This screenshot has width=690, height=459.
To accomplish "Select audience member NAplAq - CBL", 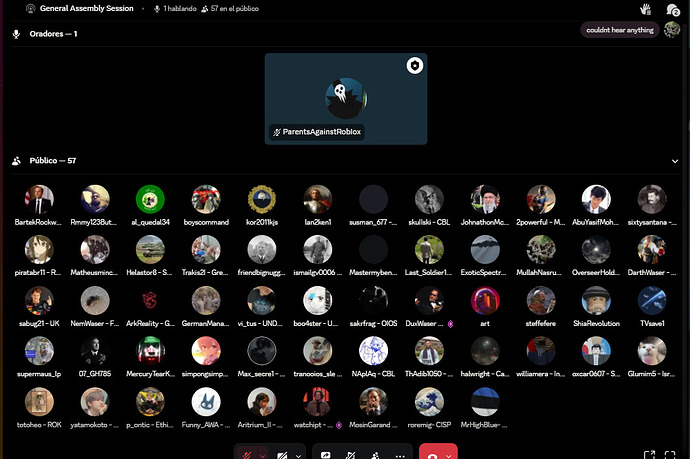I will [373, 357].
